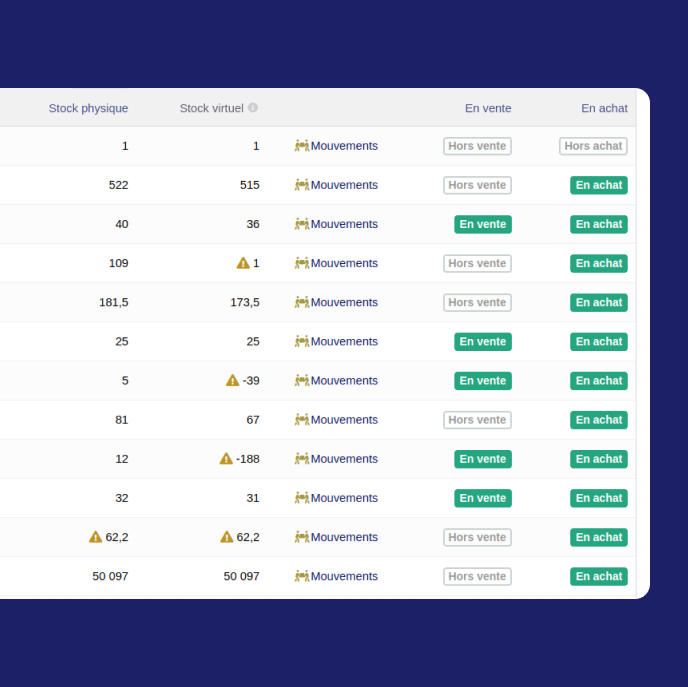The height and width of the screenshot is (687, 688).
Task: Open Mouvements link for the row with 25 stock
Action: (x=343, y=341)
